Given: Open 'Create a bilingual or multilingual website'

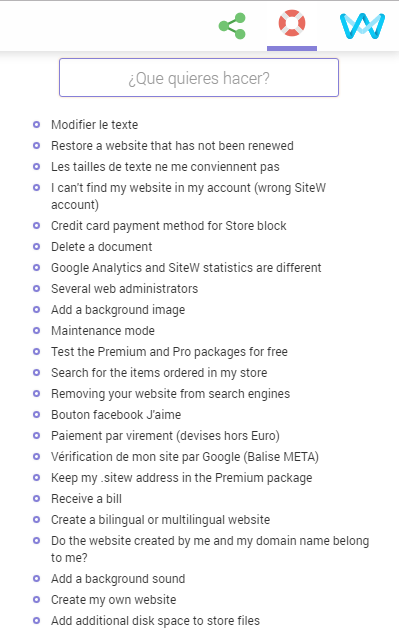Looking at the screenshot, I should (x=160, y=520).
